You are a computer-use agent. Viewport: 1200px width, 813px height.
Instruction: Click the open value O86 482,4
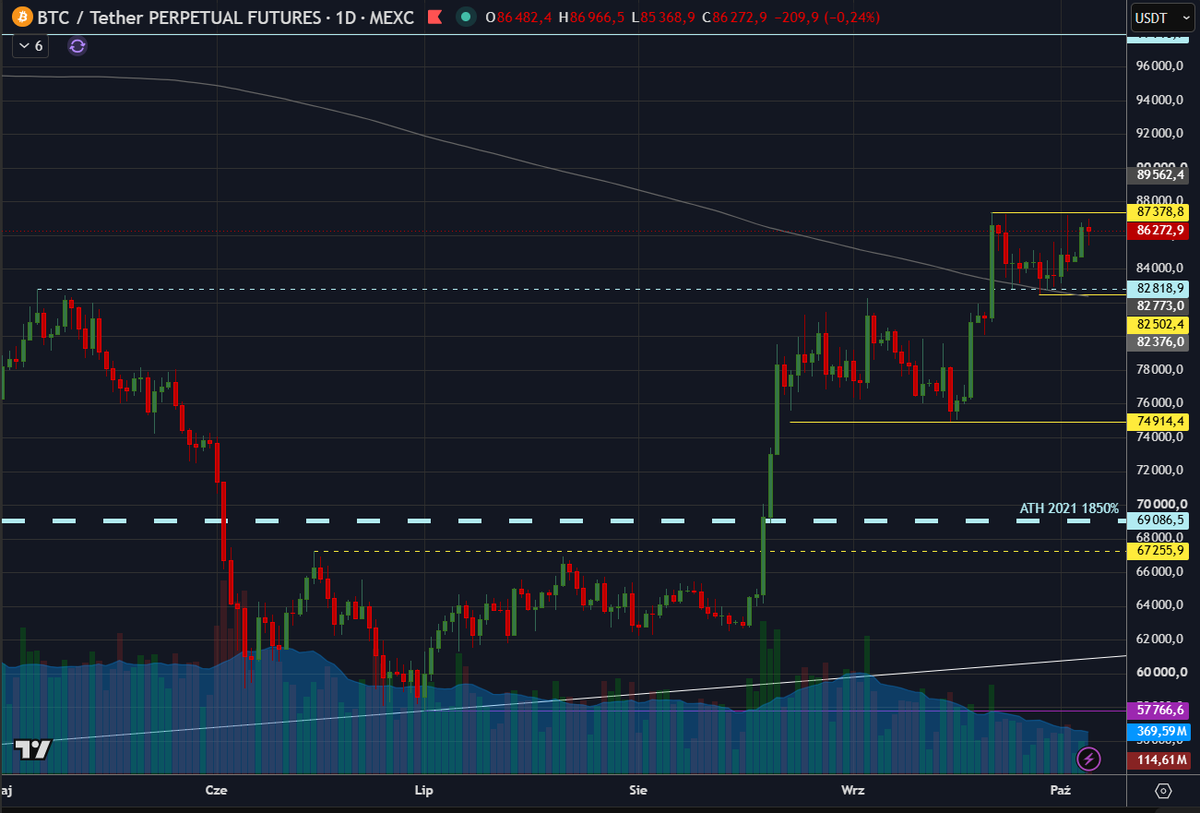click(518, 17)
